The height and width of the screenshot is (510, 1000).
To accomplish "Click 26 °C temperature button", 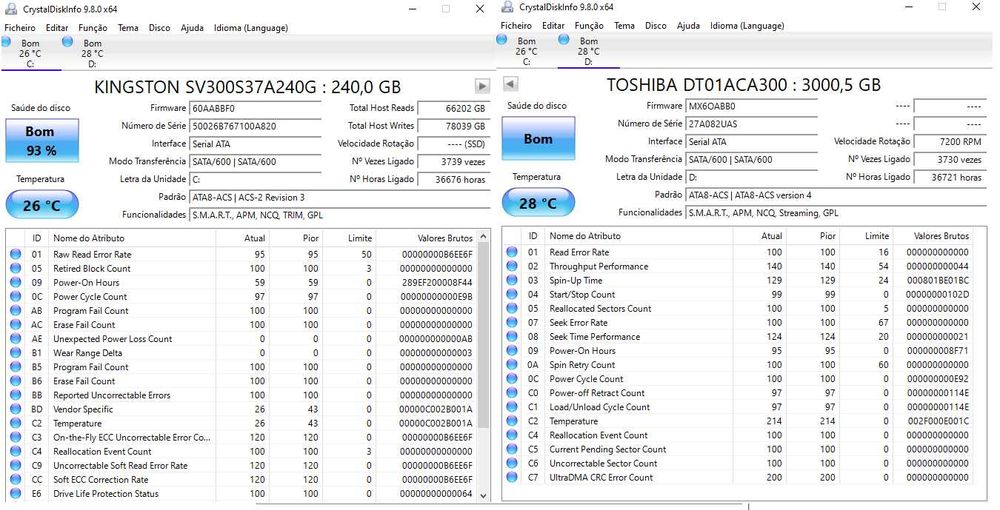I will pos(42,205).
